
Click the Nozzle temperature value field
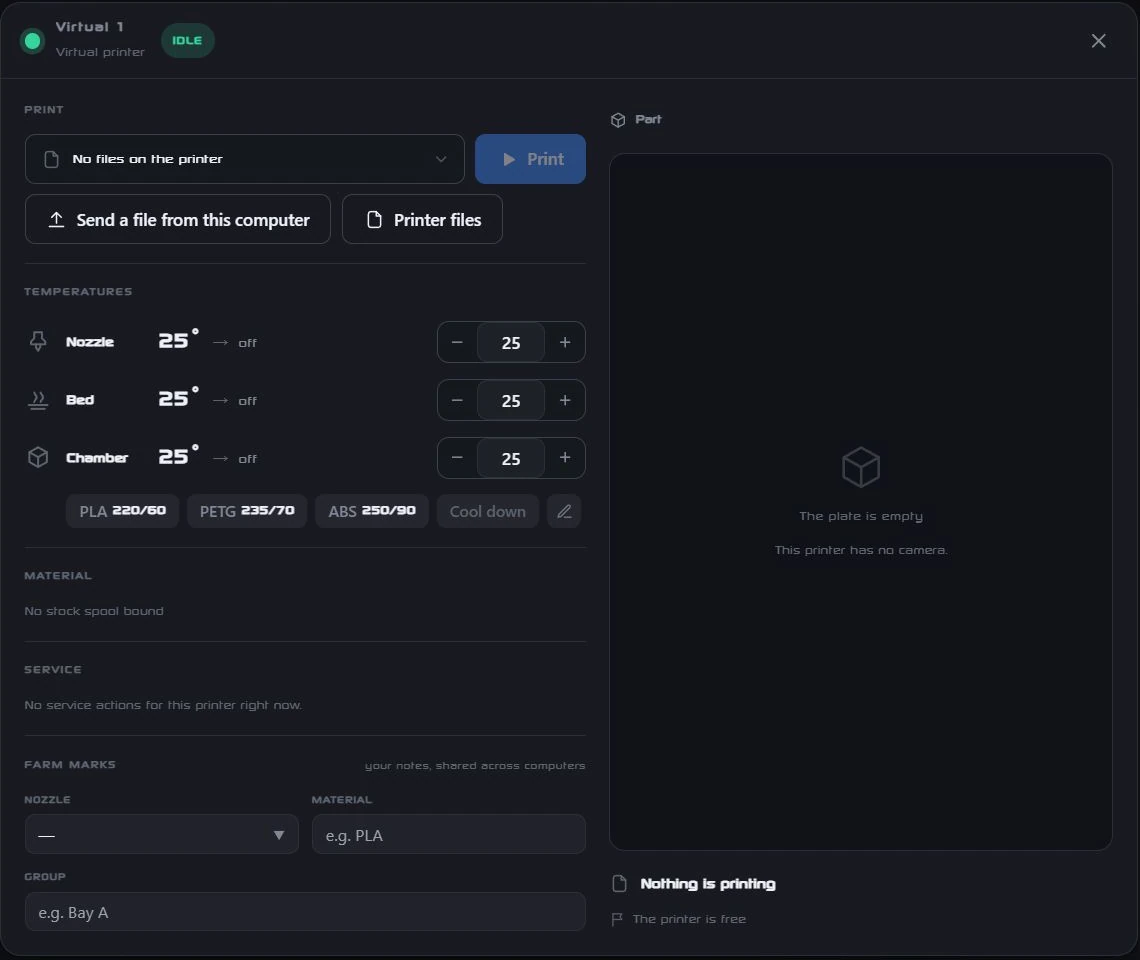[x=511, y=343]
